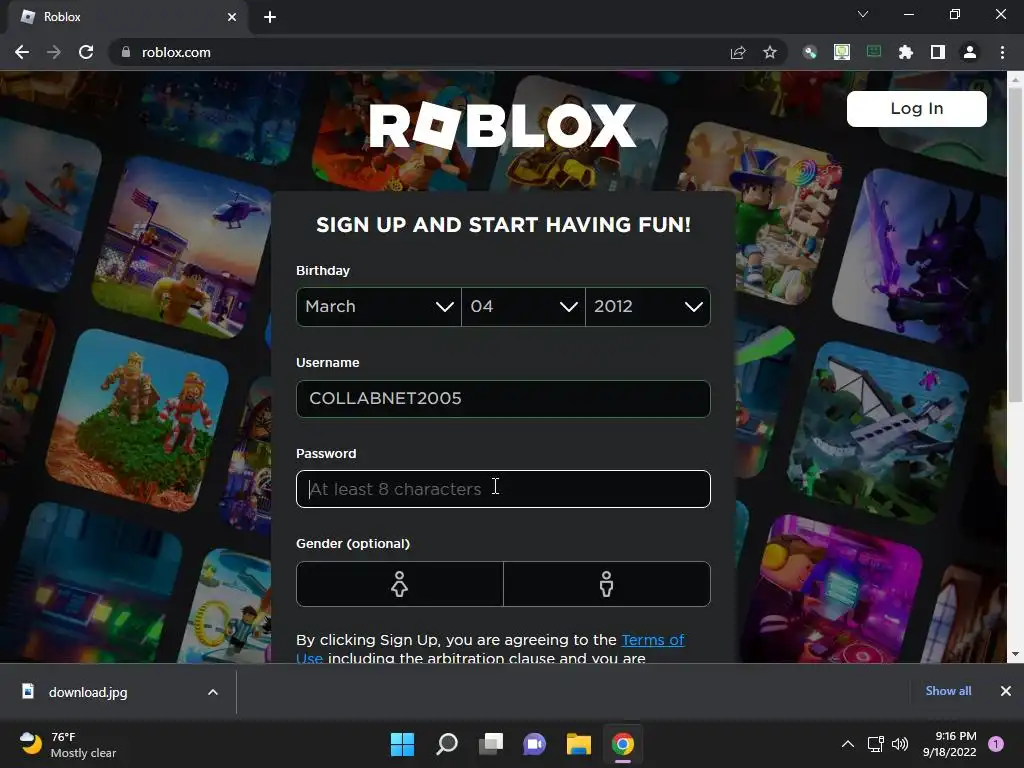1024x768 pixels.
Task: Open the birthday month dropdown
Action: pyautogui.click(x=379, y=306)
